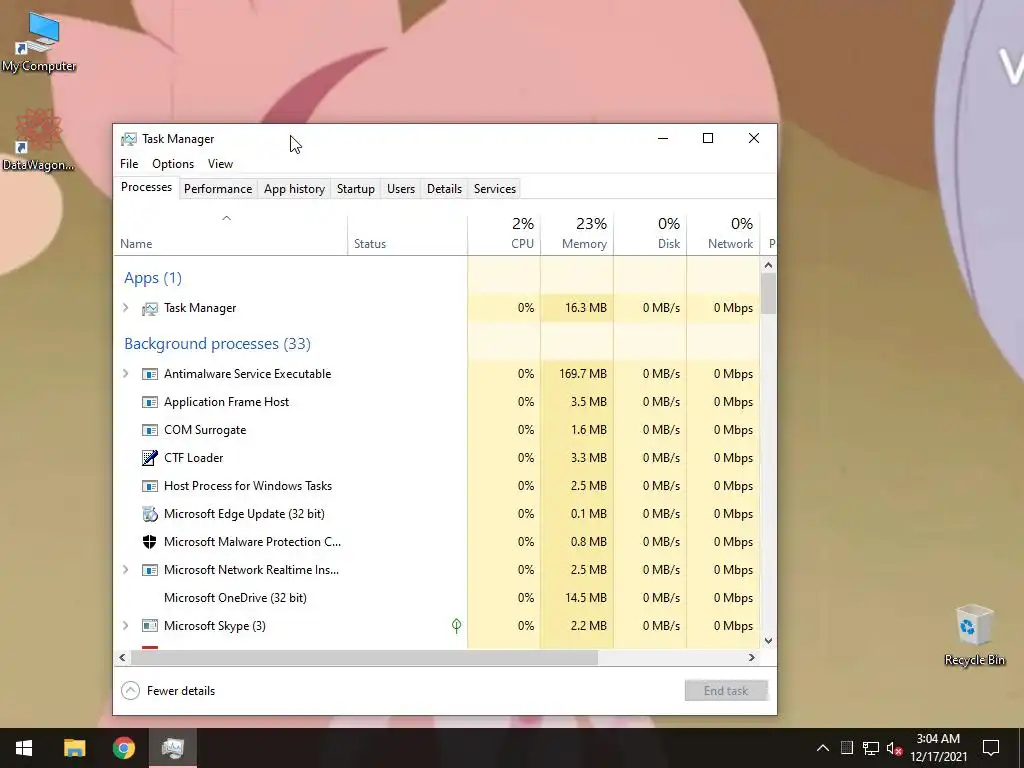Switch to the Performance tab

(x=217, y=189)
